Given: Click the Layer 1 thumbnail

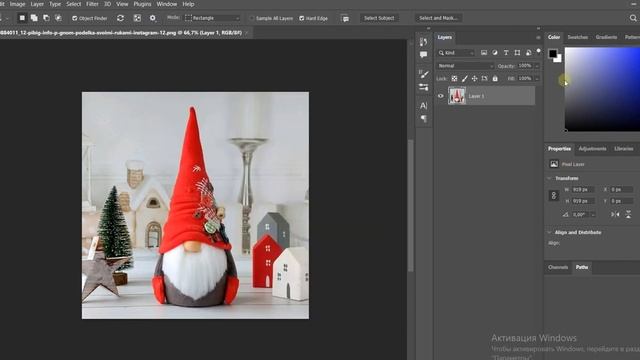Looking at the screenshot, I should click(x=457, y=96).
